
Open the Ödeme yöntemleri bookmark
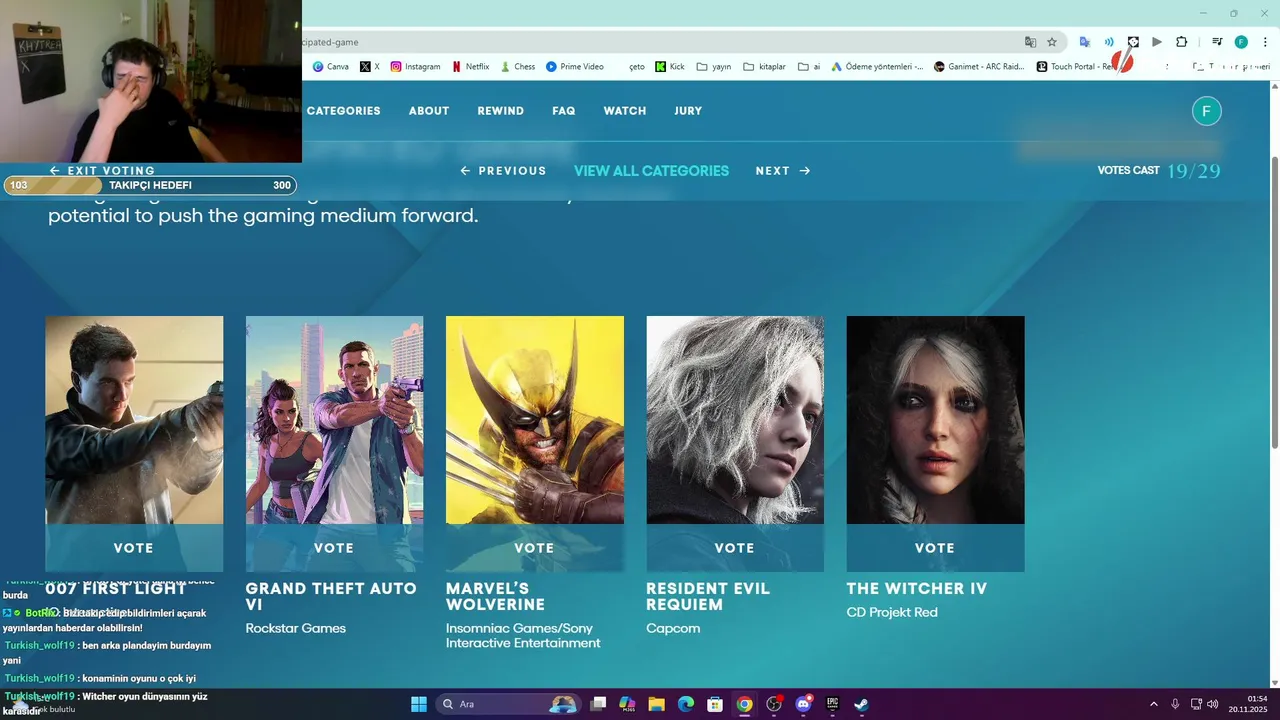click(876, 67)
